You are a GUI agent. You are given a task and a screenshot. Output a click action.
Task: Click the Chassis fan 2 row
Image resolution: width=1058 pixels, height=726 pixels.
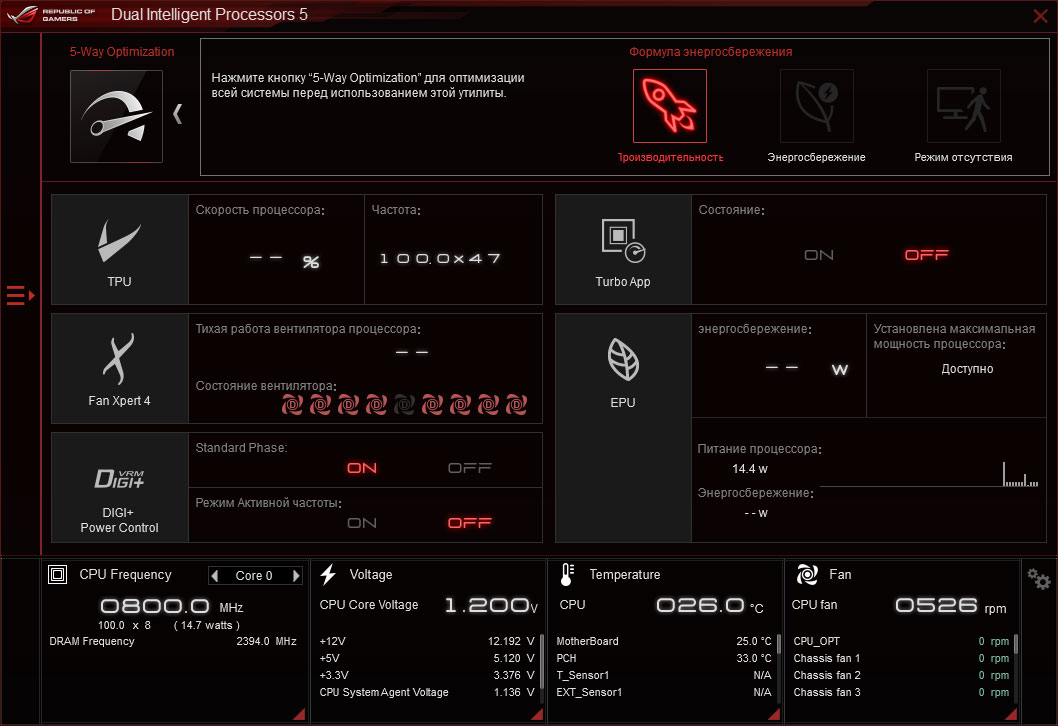click(x=901, y=675)
